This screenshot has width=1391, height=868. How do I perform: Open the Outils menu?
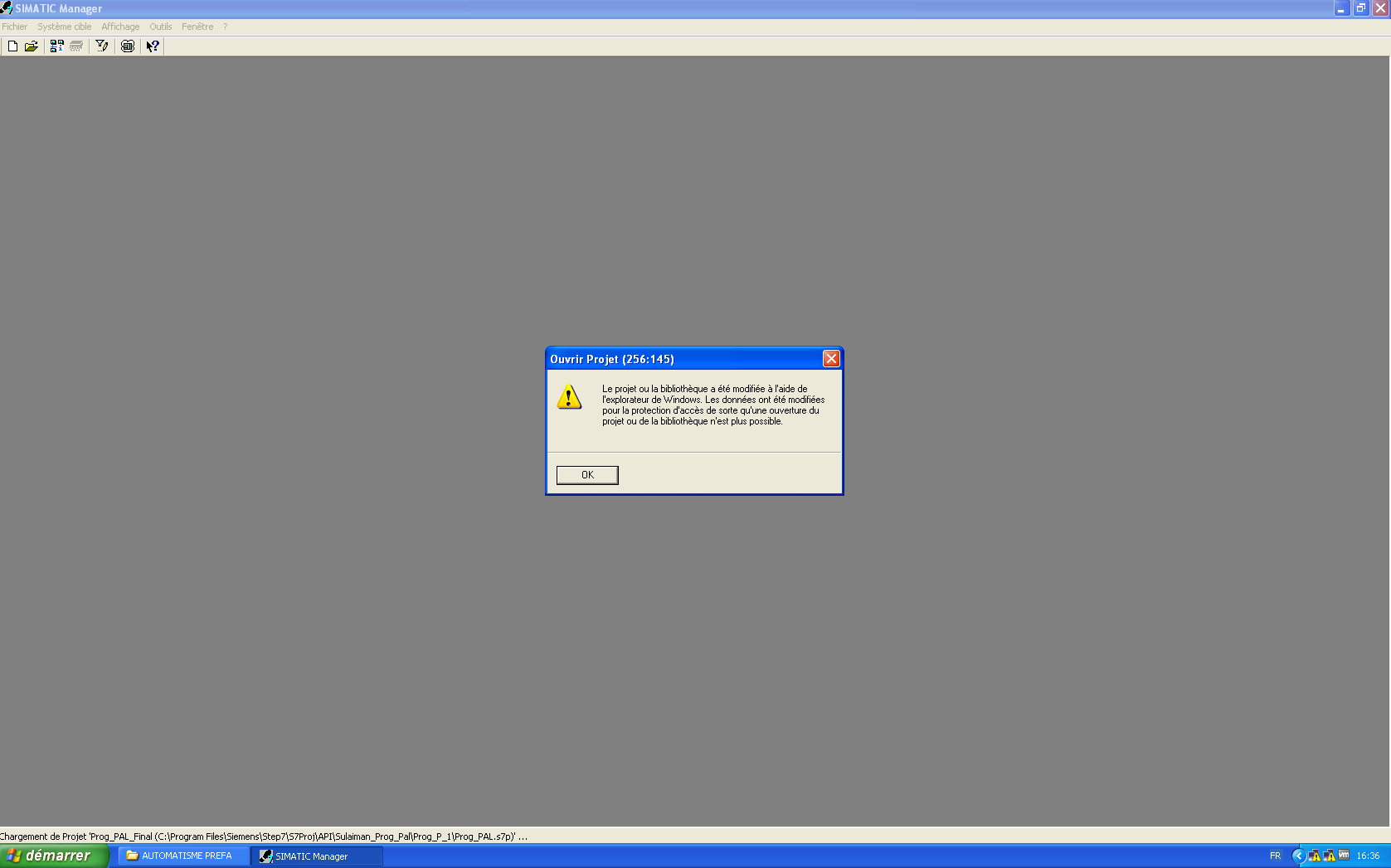[x=160, y=27]
